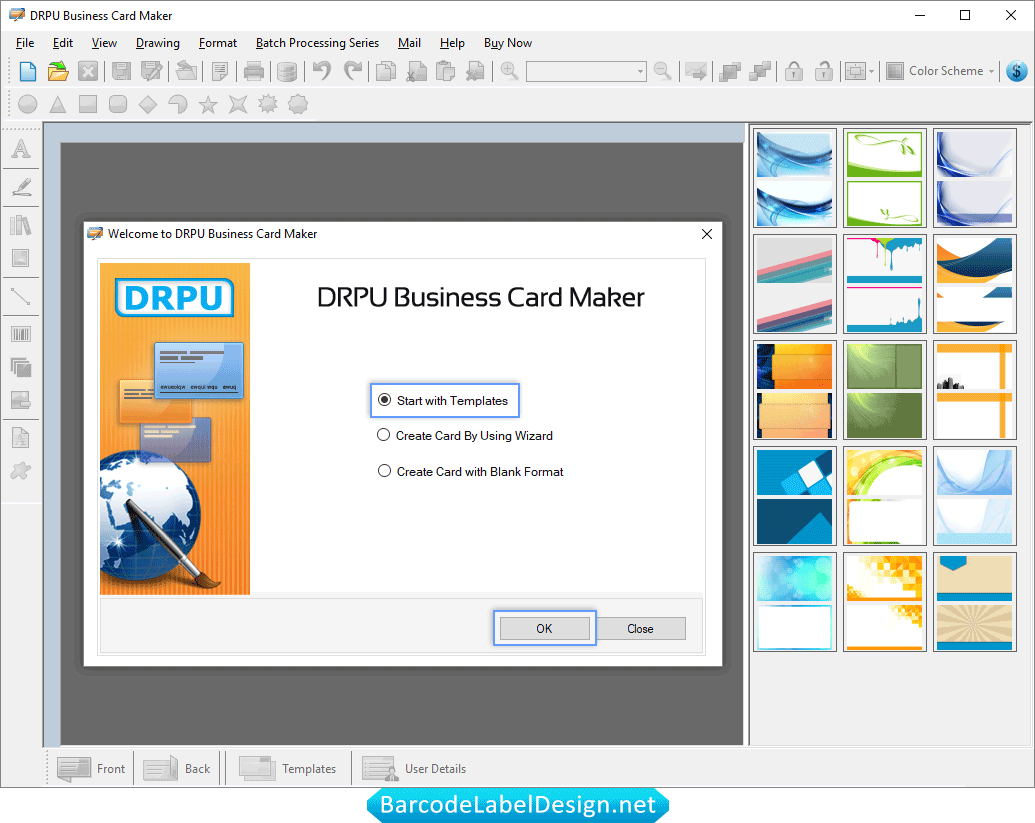Choose the pink and teal stripe template
Viewport: 1035px width, 823px height.
(x=794, y=284)
